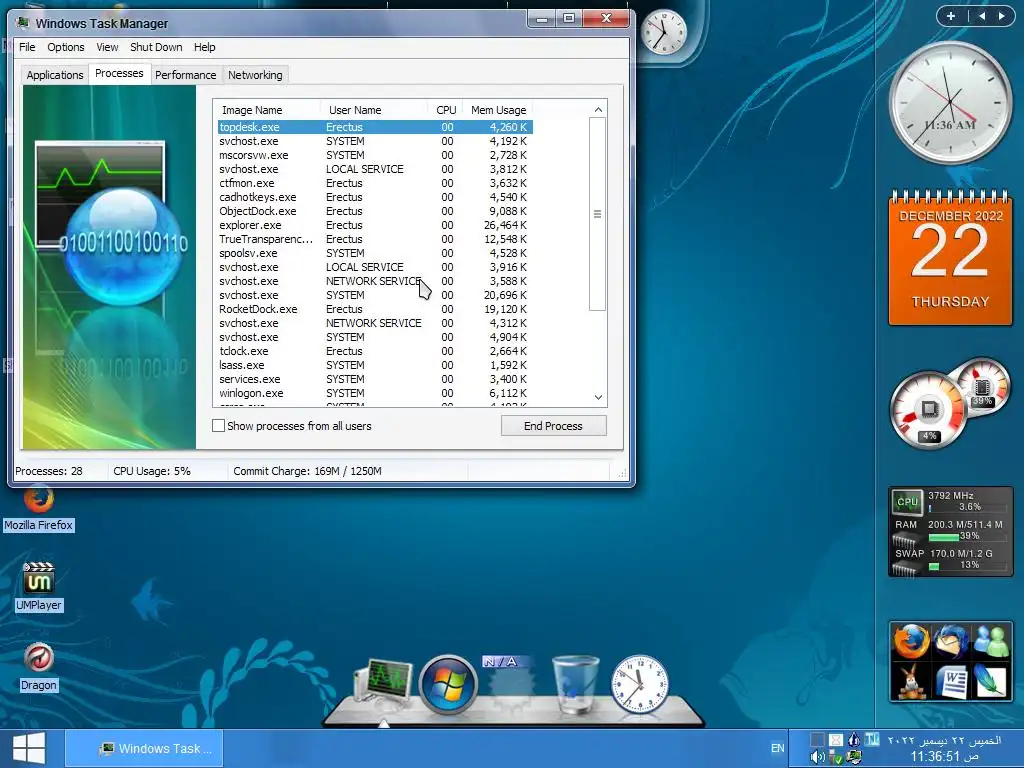Click the clock icon in the dock
This screenshot has height=768, width=1024.
(639, 684)
